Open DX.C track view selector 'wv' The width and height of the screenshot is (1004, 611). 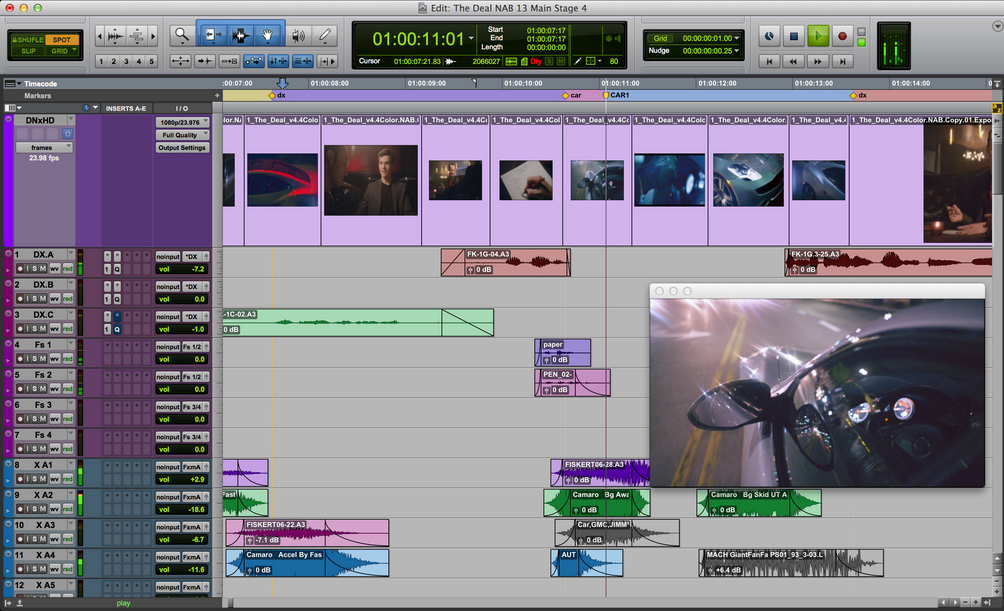[55, 329]
